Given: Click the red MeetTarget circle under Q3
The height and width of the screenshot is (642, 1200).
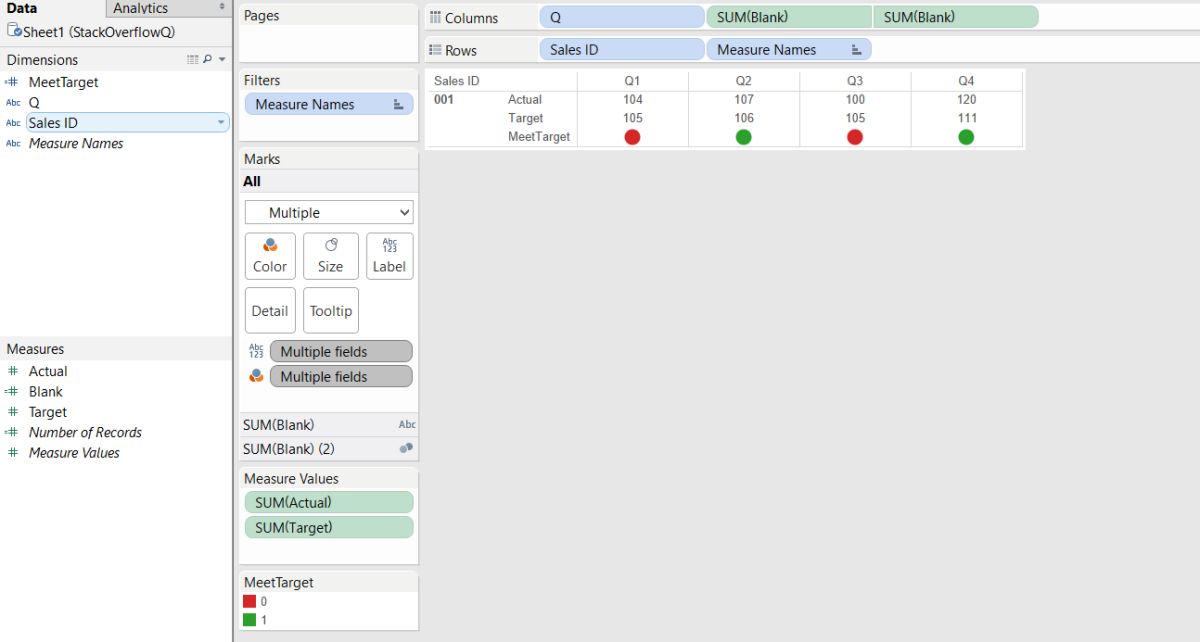Looking at the screenshot, I should (855, 137).
